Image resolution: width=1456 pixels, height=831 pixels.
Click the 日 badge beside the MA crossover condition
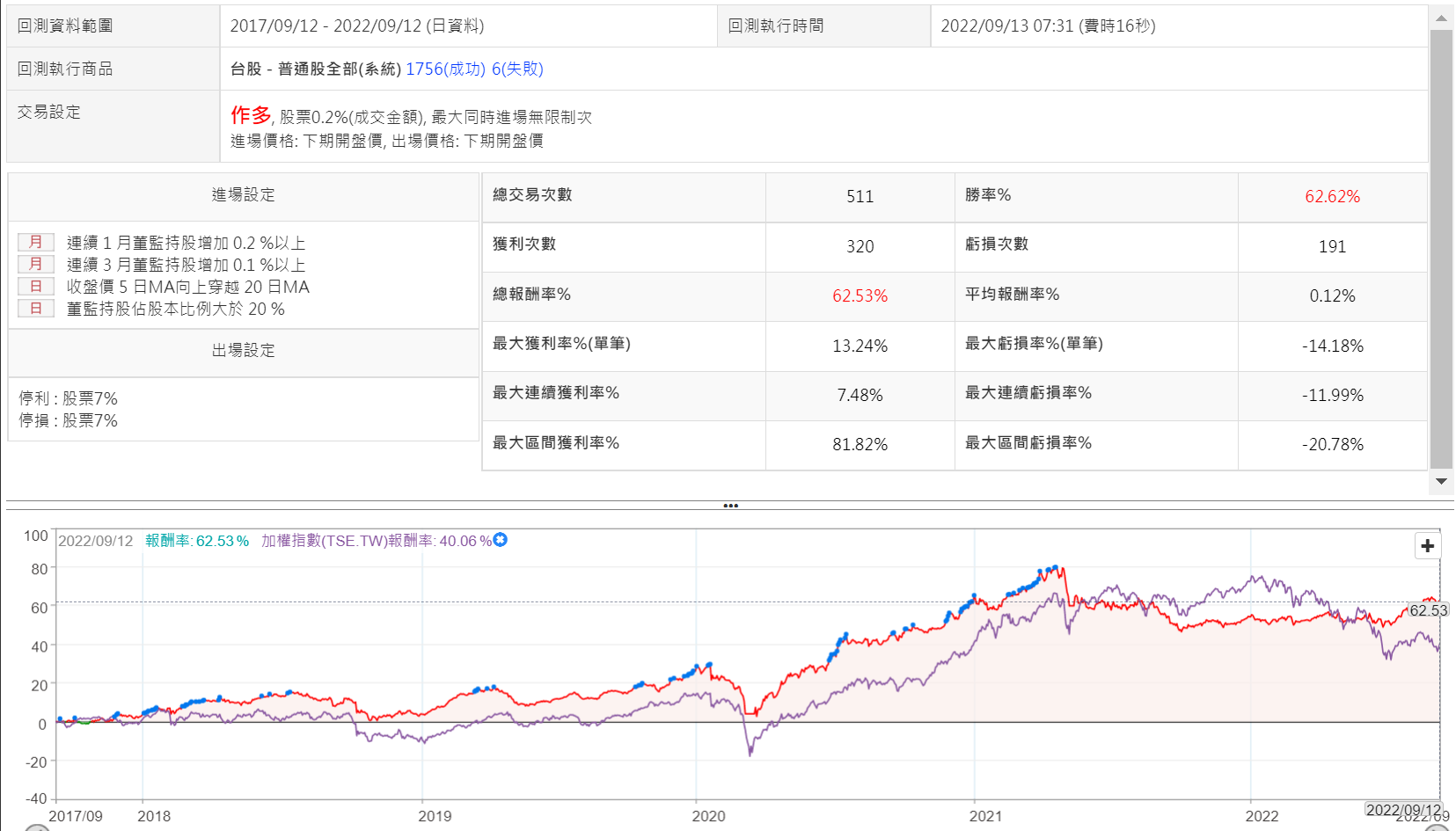[36, 287]
